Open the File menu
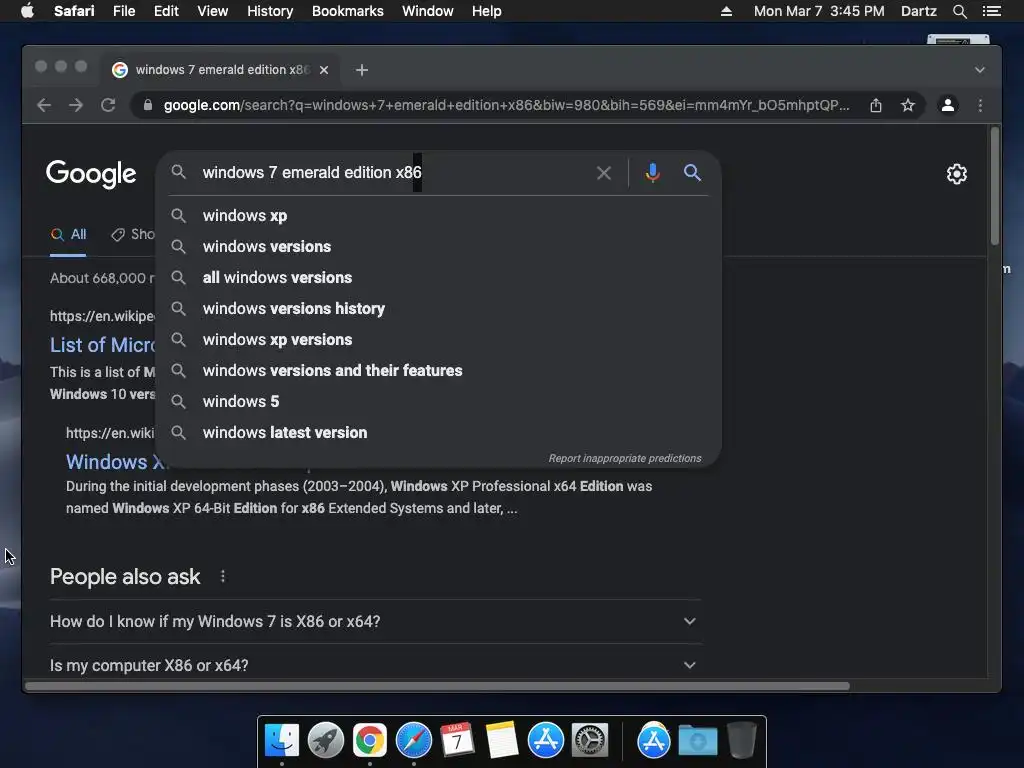 tap(124, 11)
